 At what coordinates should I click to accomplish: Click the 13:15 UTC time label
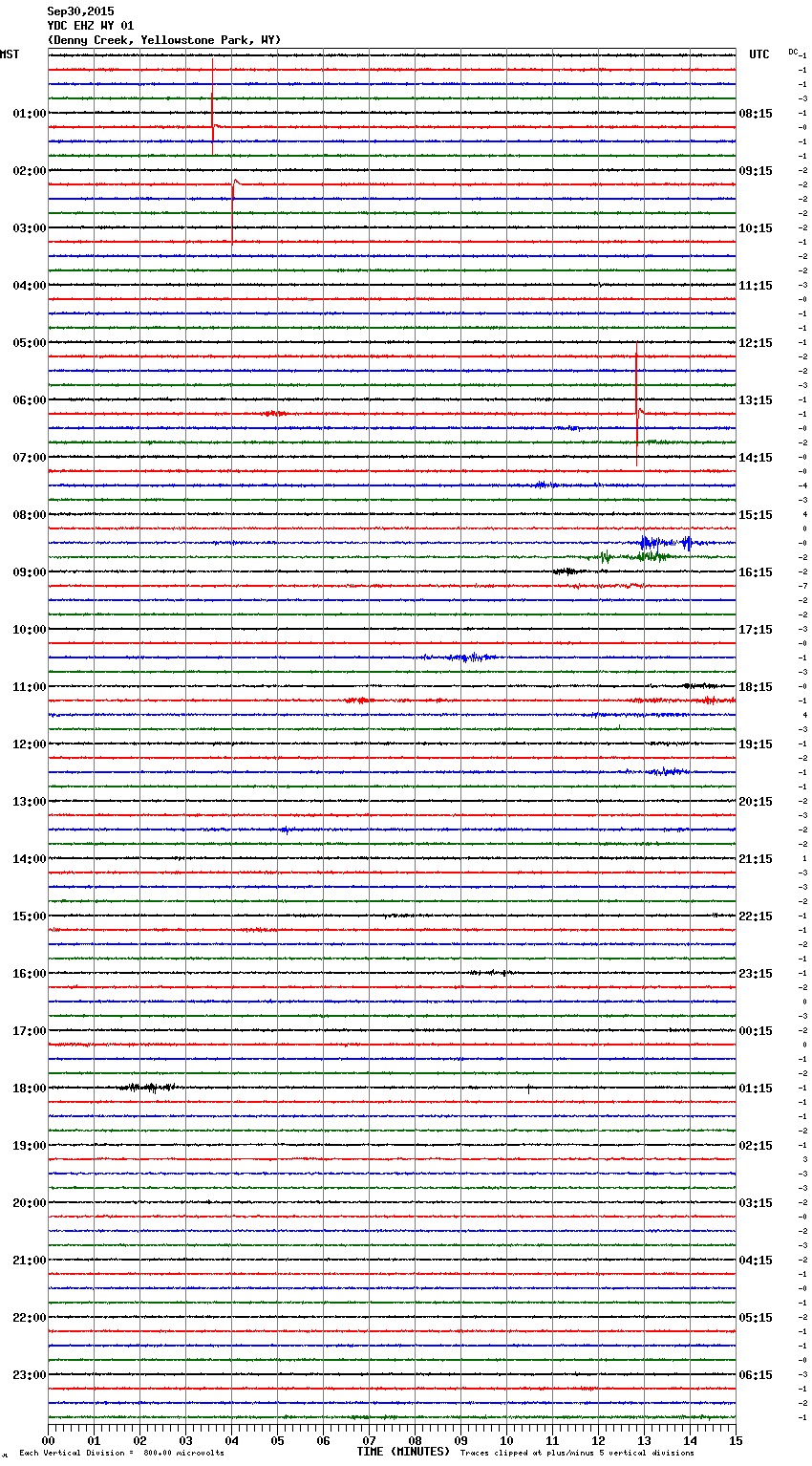click(x=756, y=400)
